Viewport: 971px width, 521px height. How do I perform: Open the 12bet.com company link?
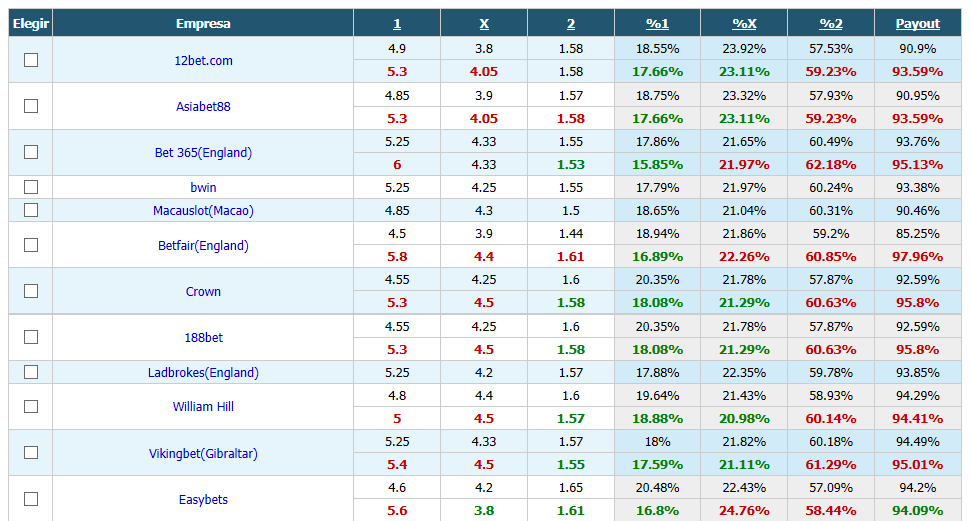pyautogui.click(x=203, y=61)
